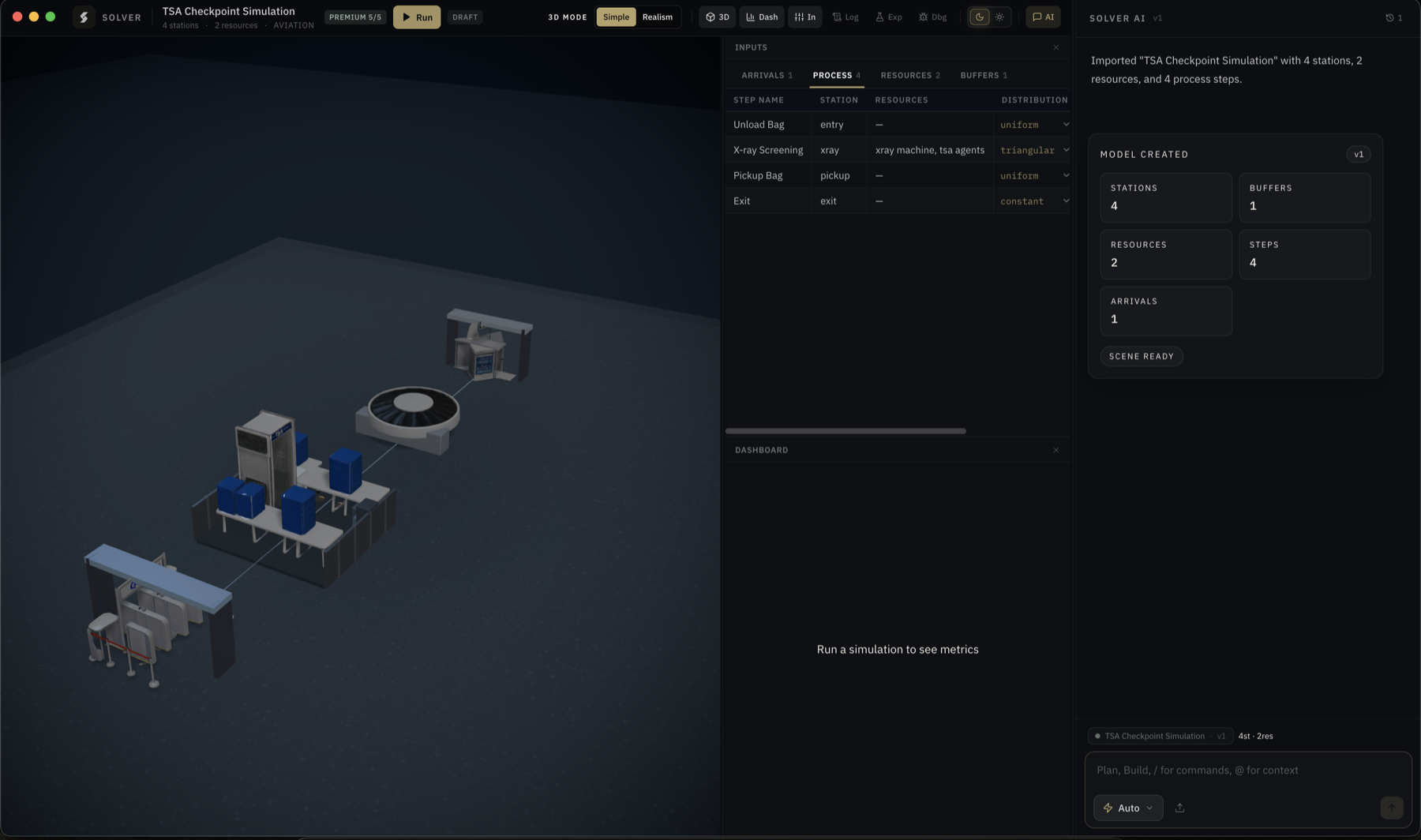The height and width of the screenshot is (840, 1421).
Task: Close the Dashboard panel
Action: (1056, 450)
